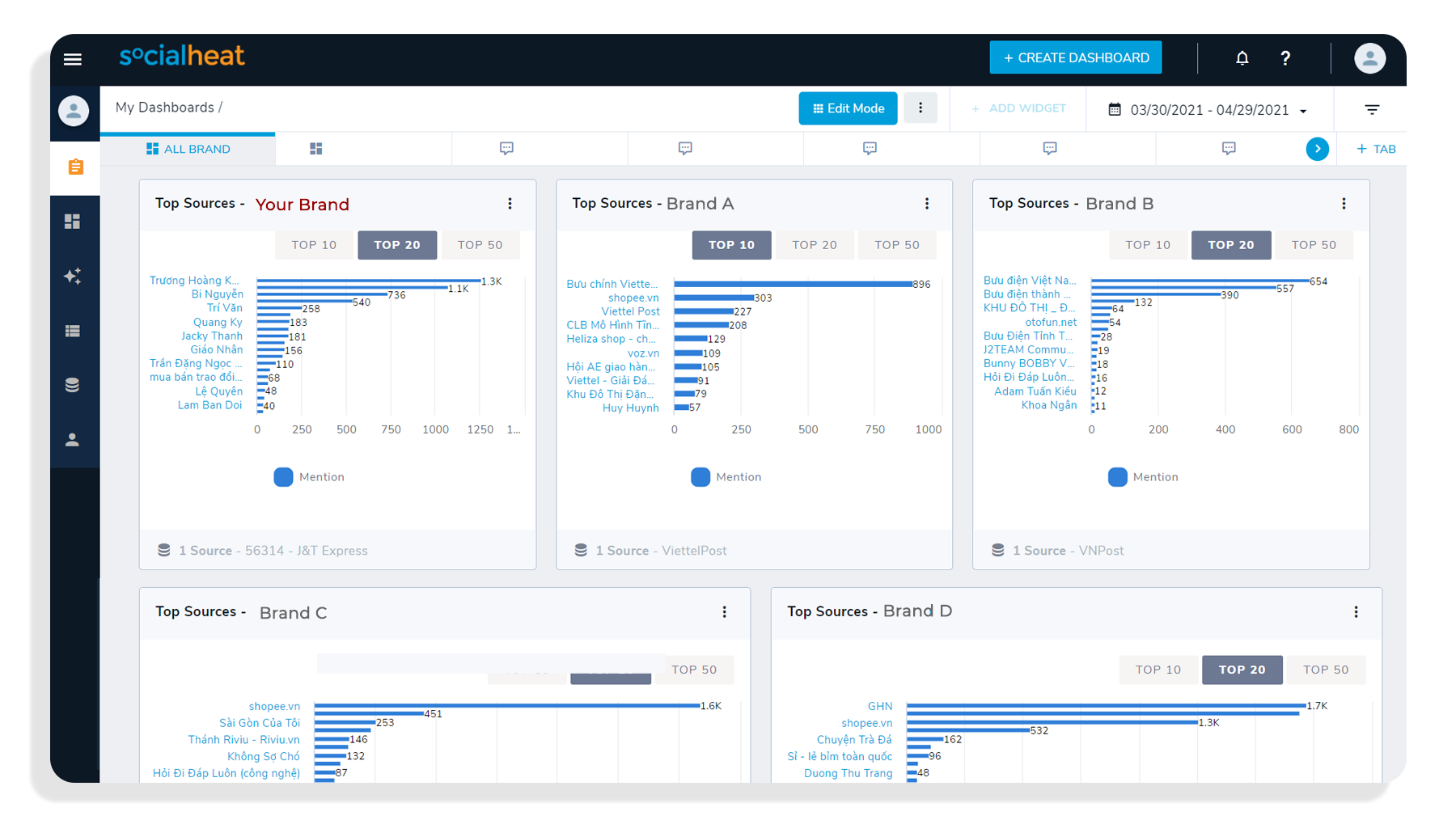This screenshot has width=1456, height=820.
Task: Open the sparkle insights icon in sidebar
Action: 73,277
